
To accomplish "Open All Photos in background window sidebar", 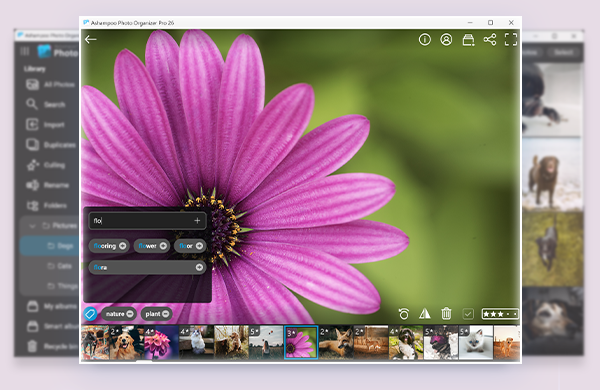I will tap(50, 84).
